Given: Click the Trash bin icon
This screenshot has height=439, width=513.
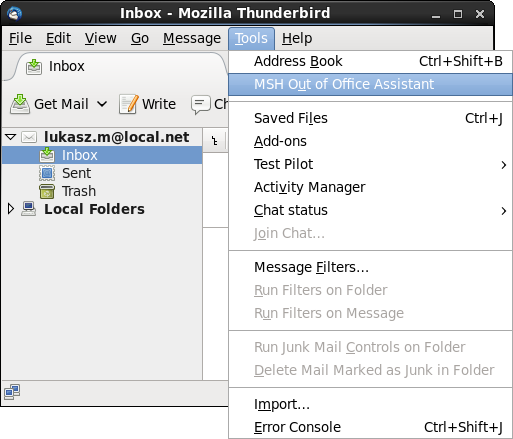Looking at the screenshot, I should coord(47,191).
